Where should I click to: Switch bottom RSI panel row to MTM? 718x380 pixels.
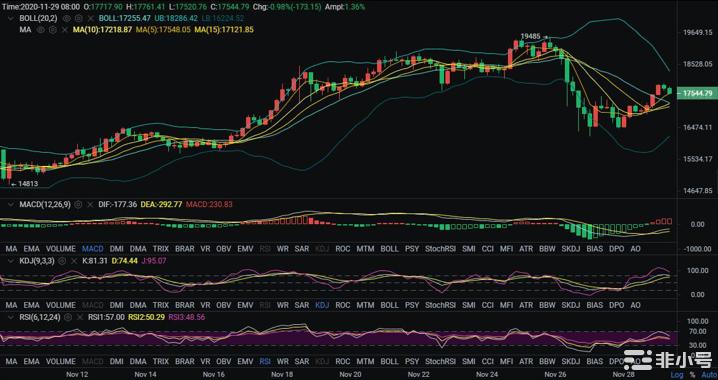[365, 361]
